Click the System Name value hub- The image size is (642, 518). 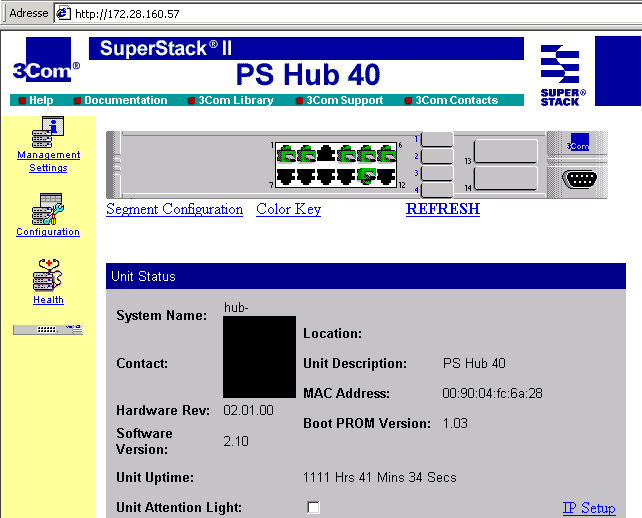[x=236, y=307]
